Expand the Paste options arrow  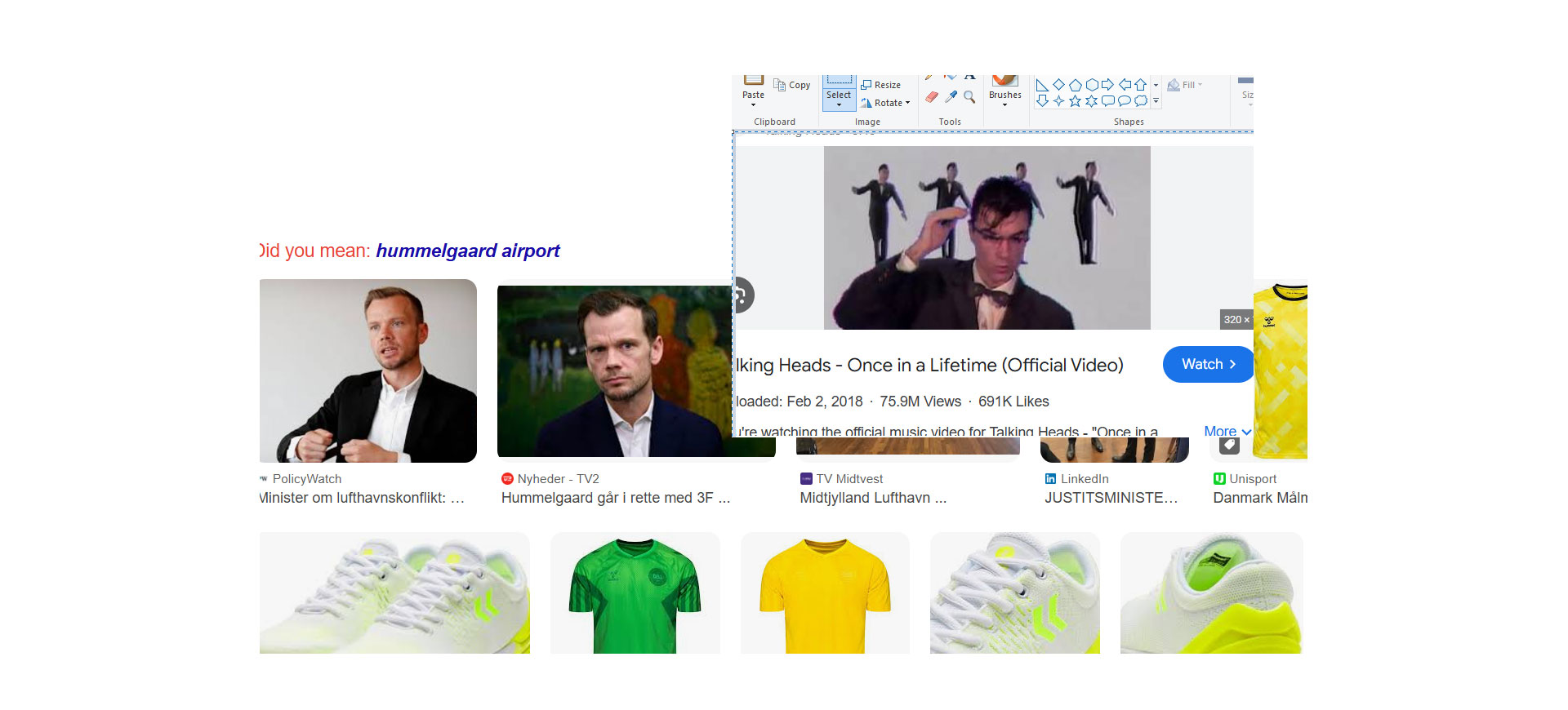pyautogui.click(x=753, y=104)
